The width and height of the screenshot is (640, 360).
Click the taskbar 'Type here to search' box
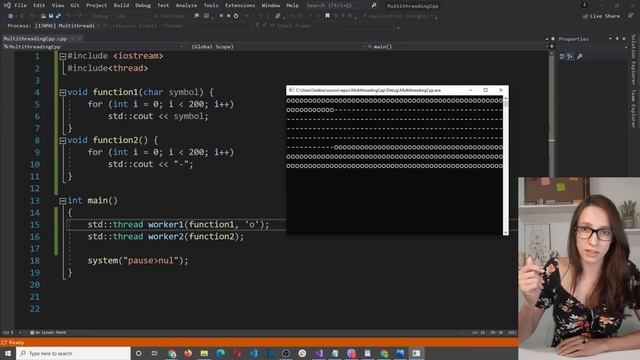coord(73,353)
